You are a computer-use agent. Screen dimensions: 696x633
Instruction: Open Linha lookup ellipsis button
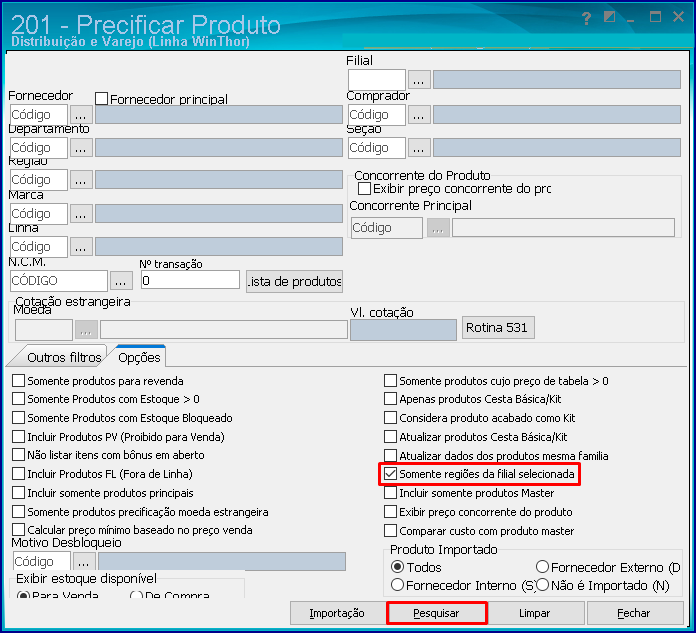(80, 246)
